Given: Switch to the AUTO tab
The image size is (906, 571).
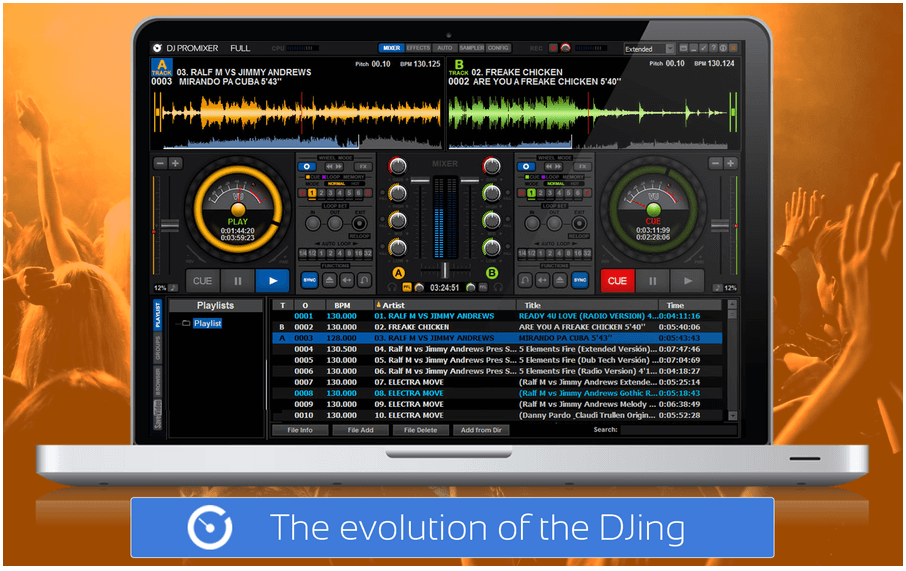Looking at the screenshot, I should [x=445, y=48].
